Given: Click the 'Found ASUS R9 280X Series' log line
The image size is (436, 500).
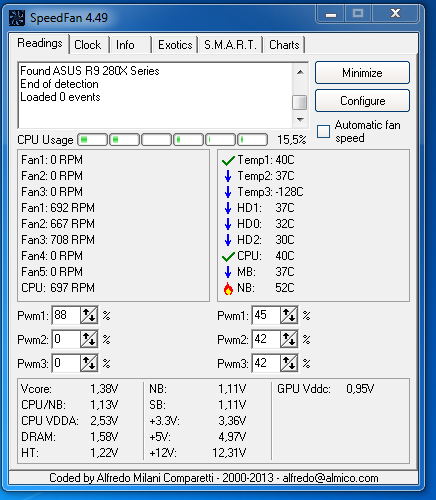Looking at the screenshot, I should click(90, 71).
